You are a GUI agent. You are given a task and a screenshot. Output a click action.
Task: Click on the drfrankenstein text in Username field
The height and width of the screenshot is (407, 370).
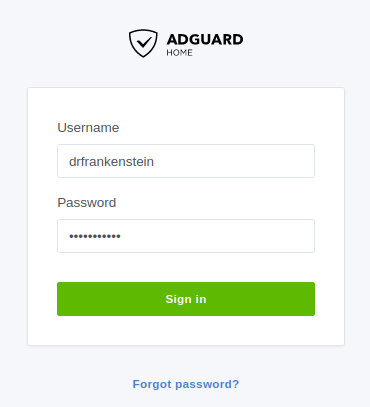click(111, 162)
